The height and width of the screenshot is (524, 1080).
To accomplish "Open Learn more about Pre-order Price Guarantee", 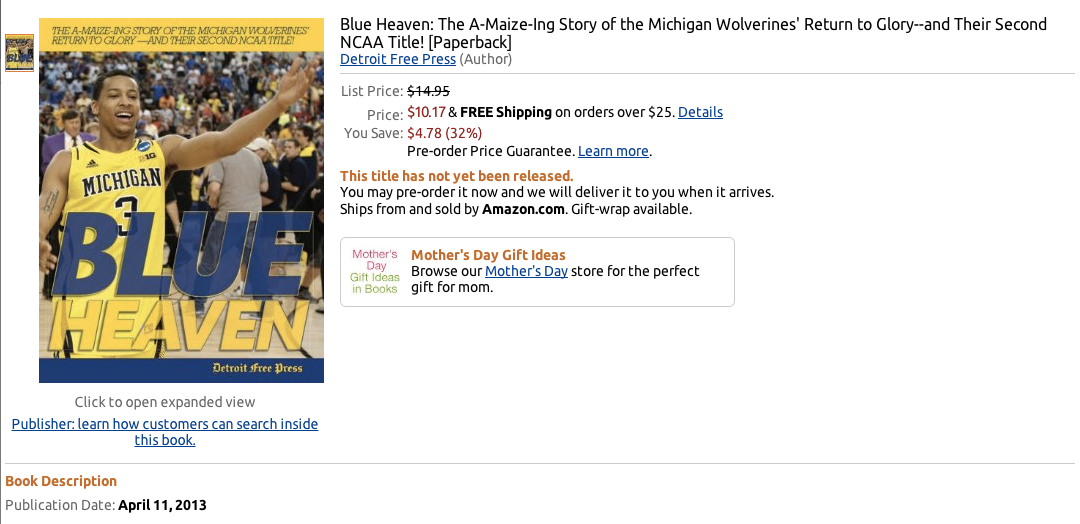I will point(613,151).
